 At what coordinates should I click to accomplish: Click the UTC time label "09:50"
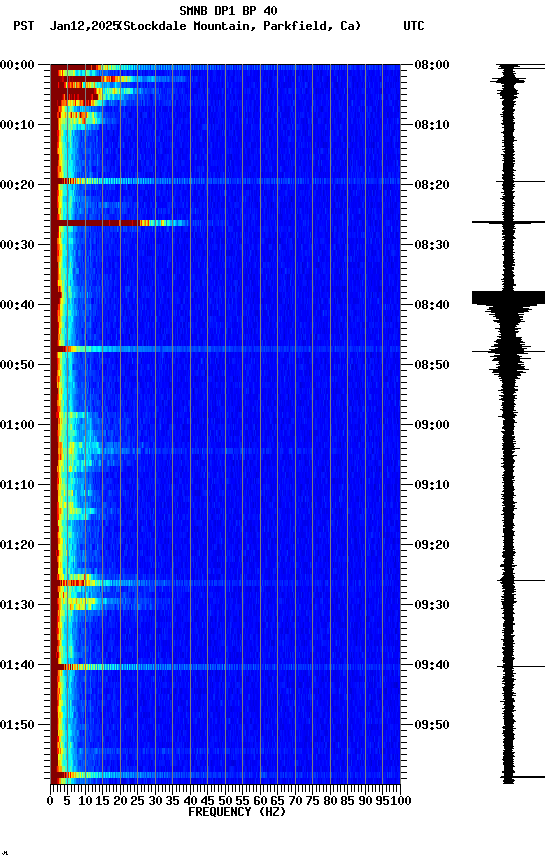click(x=432, y=725)
